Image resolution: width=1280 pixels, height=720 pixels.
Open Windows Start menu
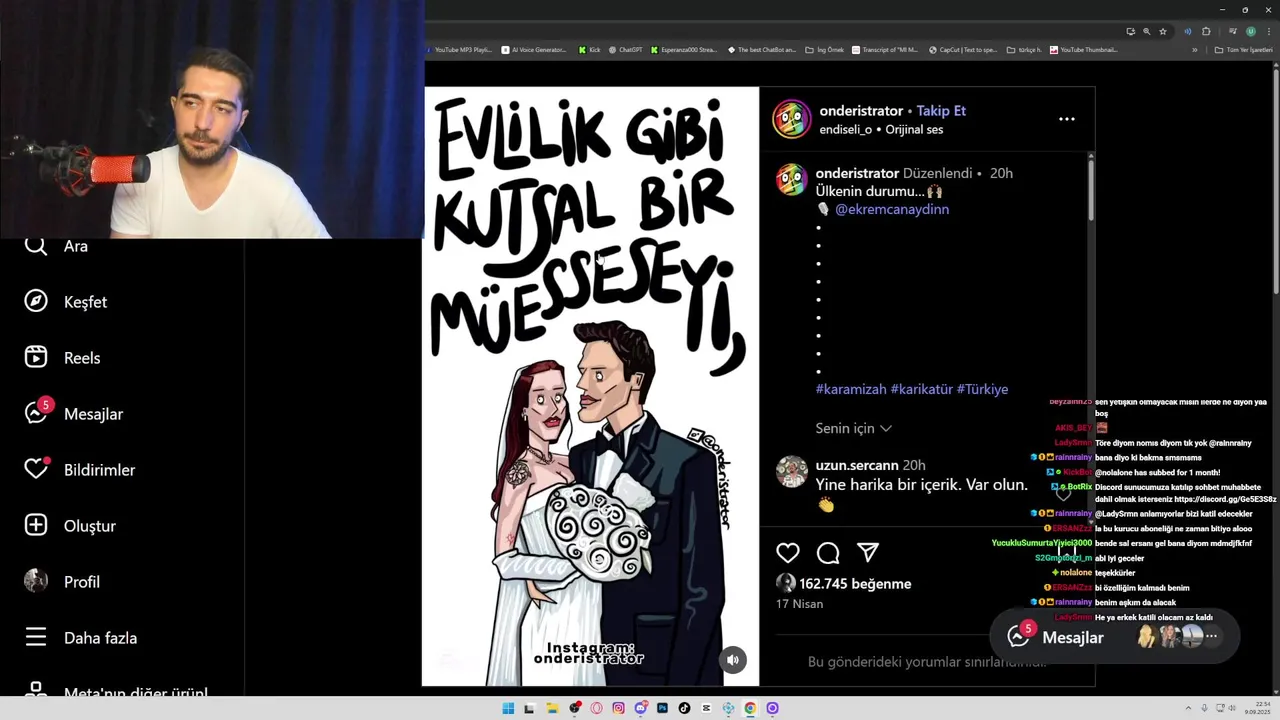[508, 708]
